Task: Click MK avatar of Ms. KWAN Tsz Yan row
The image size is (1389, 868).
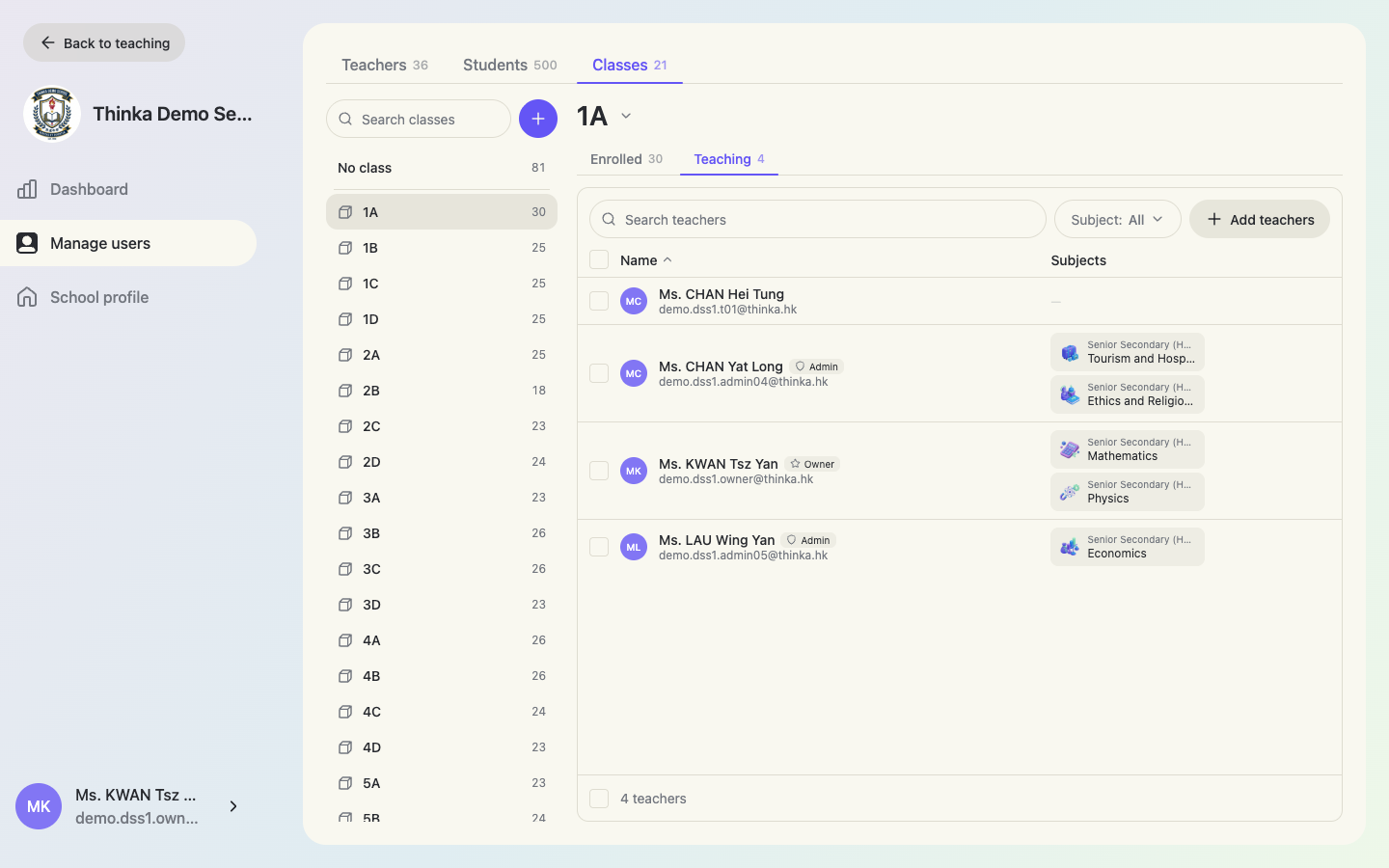Action: pyautogui.click(x=634, y=471)
